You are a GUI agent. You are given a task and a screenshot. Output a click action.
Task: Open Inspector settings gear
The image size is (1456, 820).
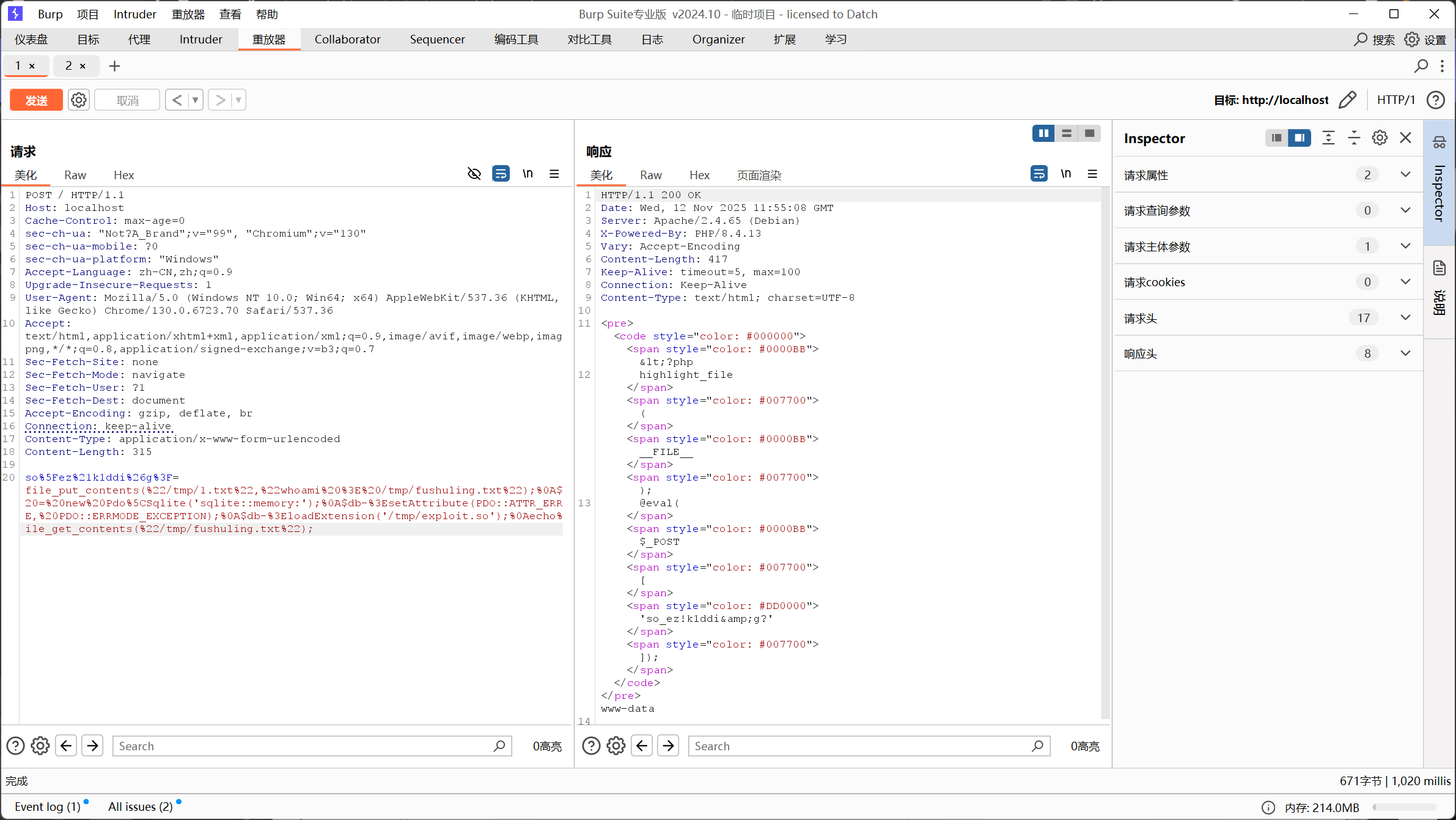click(1380, 138)
